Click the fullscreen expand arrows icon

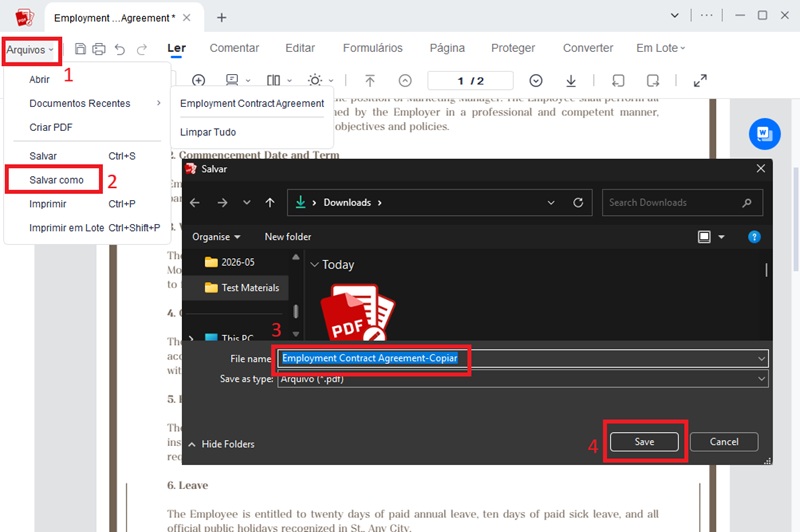[x=700, y=81]
